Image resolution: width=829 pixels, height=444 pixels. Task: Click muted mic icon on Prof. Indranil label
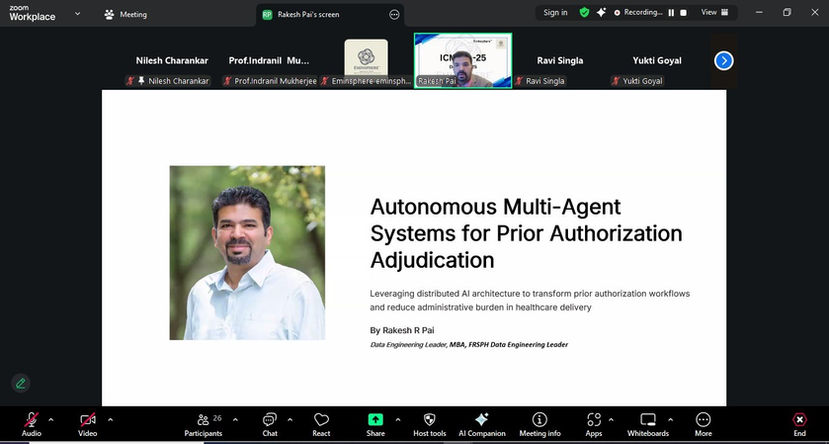(x=228, y=81)
